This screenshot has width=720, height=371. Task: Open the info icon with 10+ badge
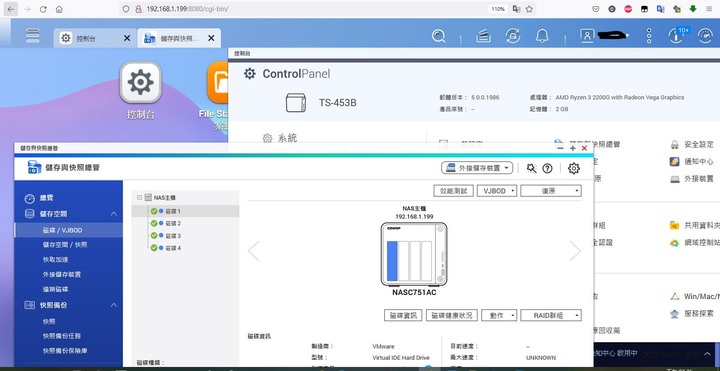tap(677, 35)
